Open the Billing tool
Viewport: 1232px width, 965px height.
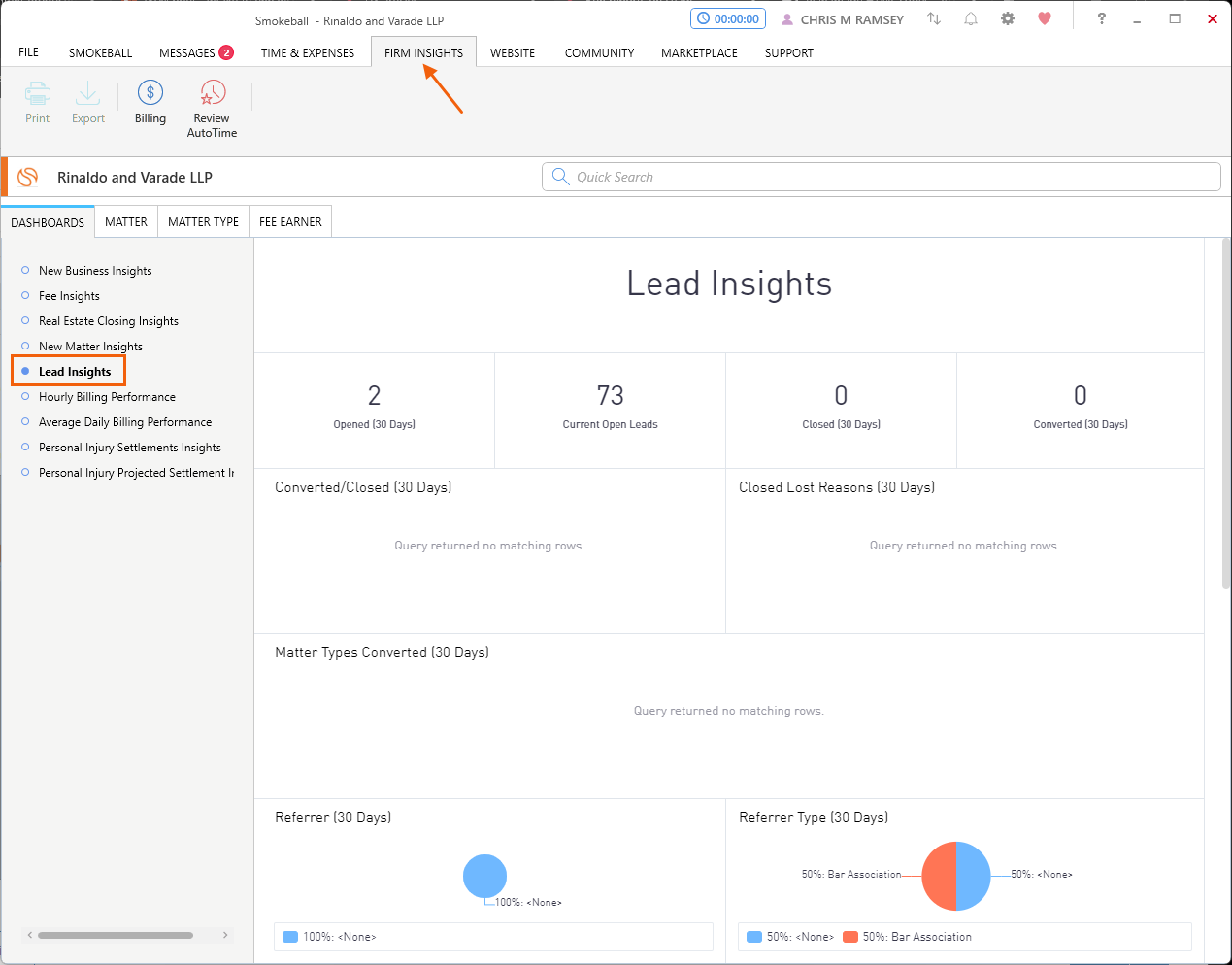(150, 103)
